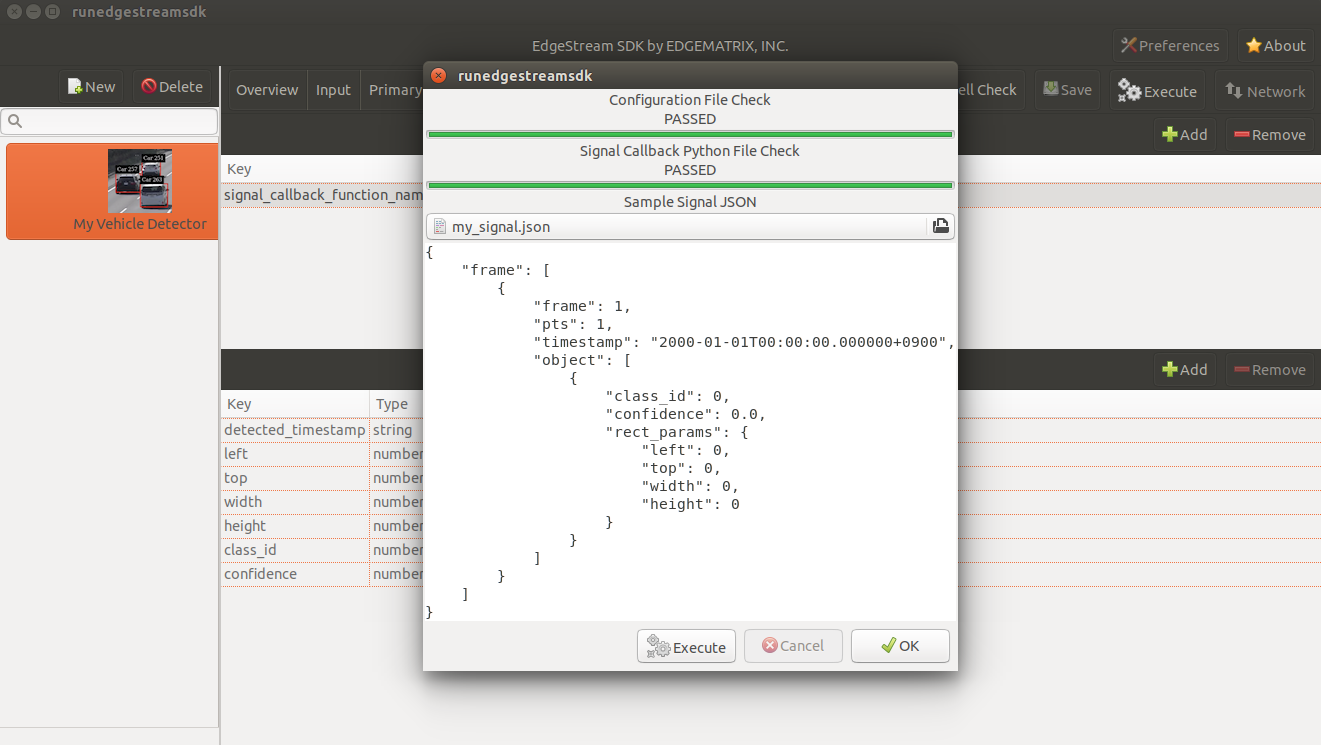Add a row with the lower Add button
Screen dimensions: 1321x745
1185,369
